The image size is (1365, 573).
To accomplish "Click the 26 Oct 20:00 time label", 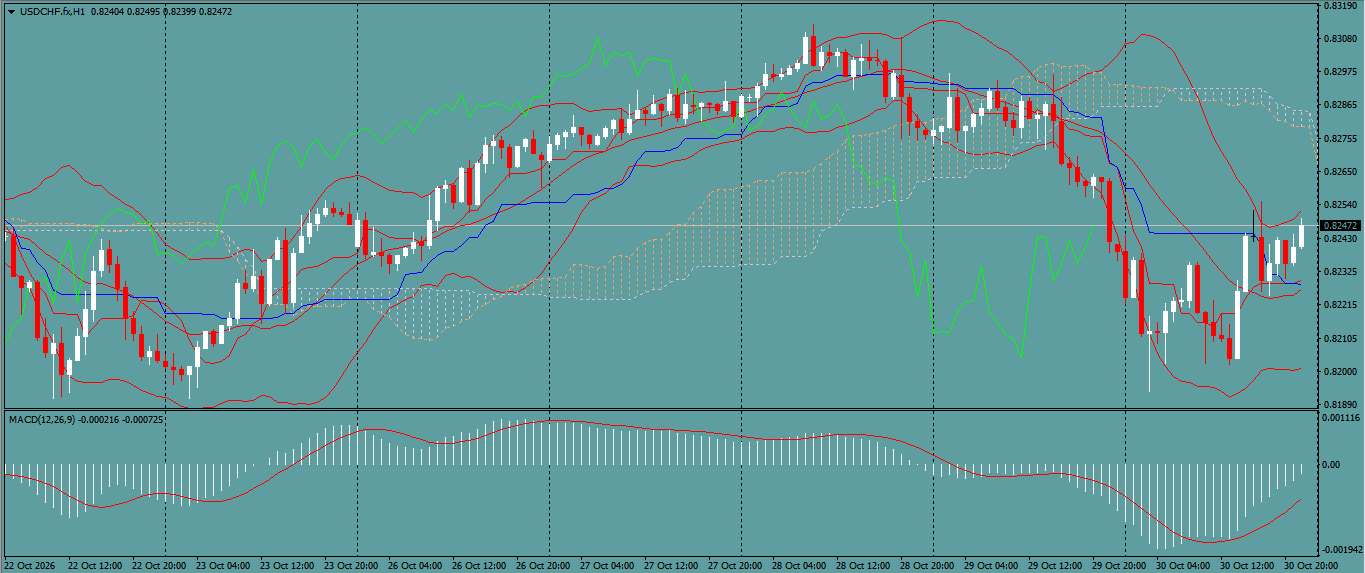I will [x=543, y=566].
